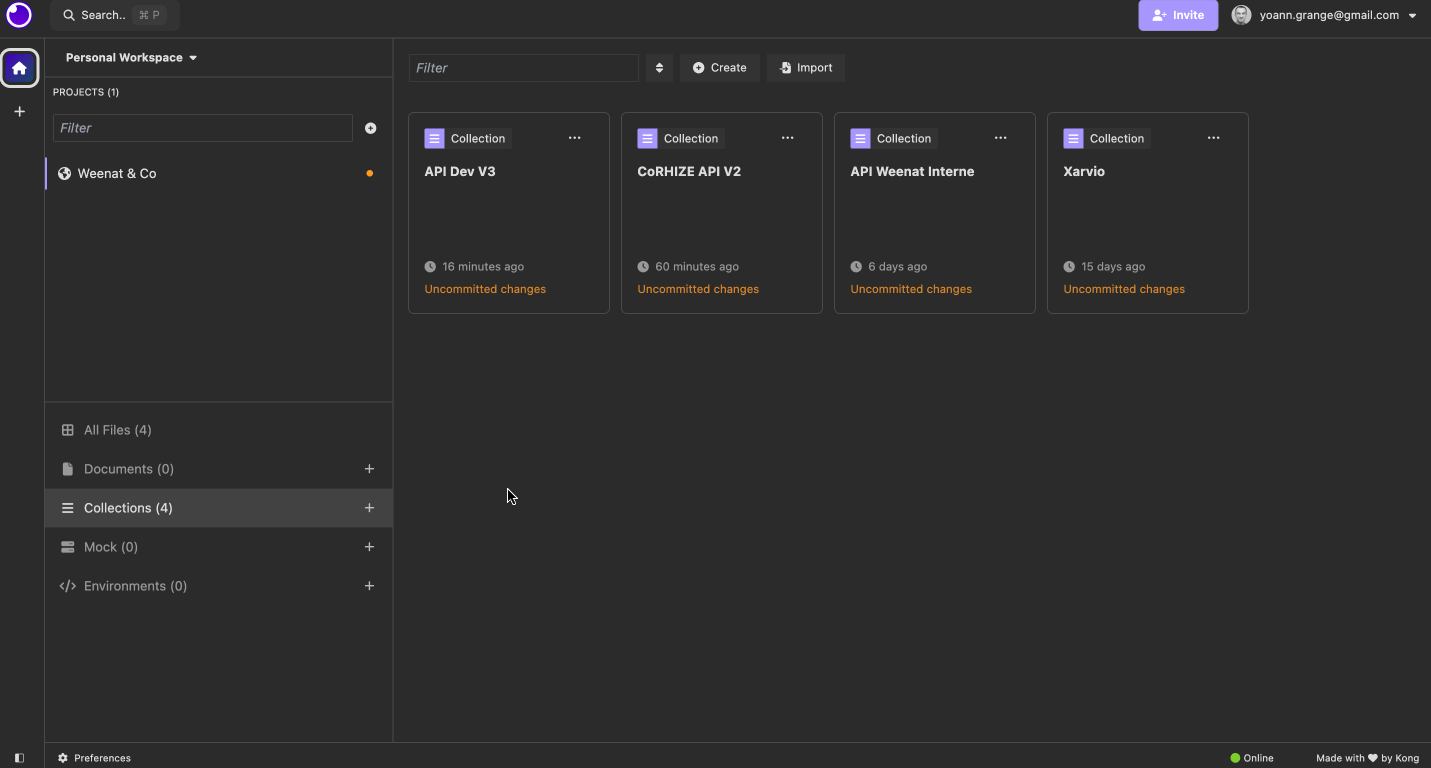
Task: Open the CoRHIZE API V2 collection card
Action: pyautogui.click(x=721, y=212)
